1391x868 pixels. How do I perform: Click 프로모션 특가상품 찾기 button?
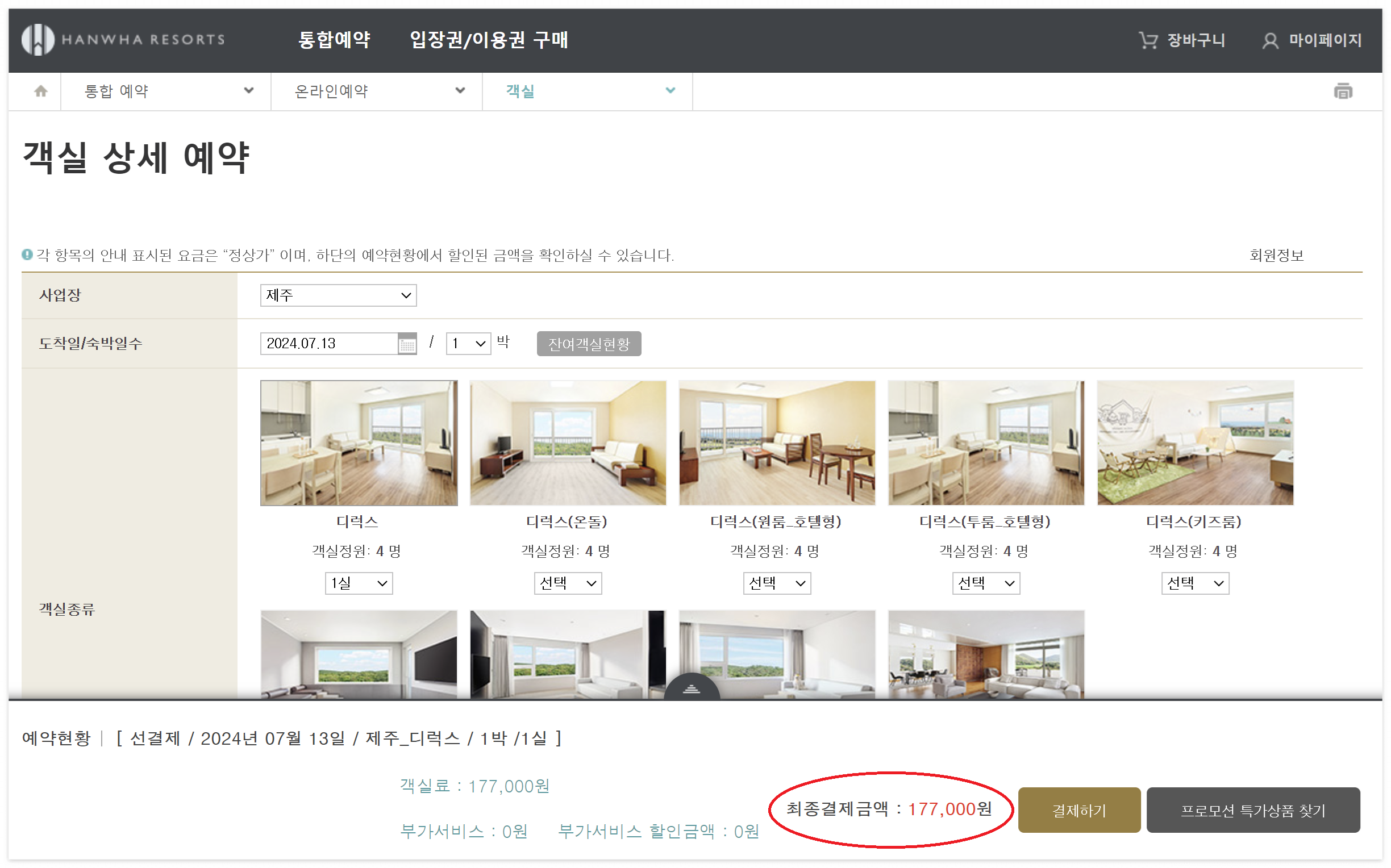(x=1253, y=810)
